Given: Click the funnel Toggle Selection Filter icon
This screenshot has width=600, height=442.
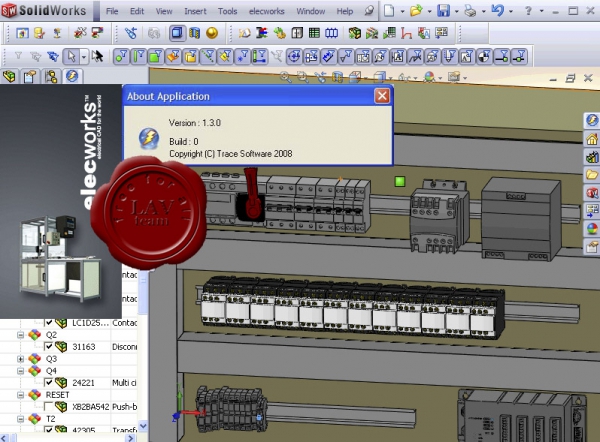Looking at the screenshot, I should click(18, 56).
